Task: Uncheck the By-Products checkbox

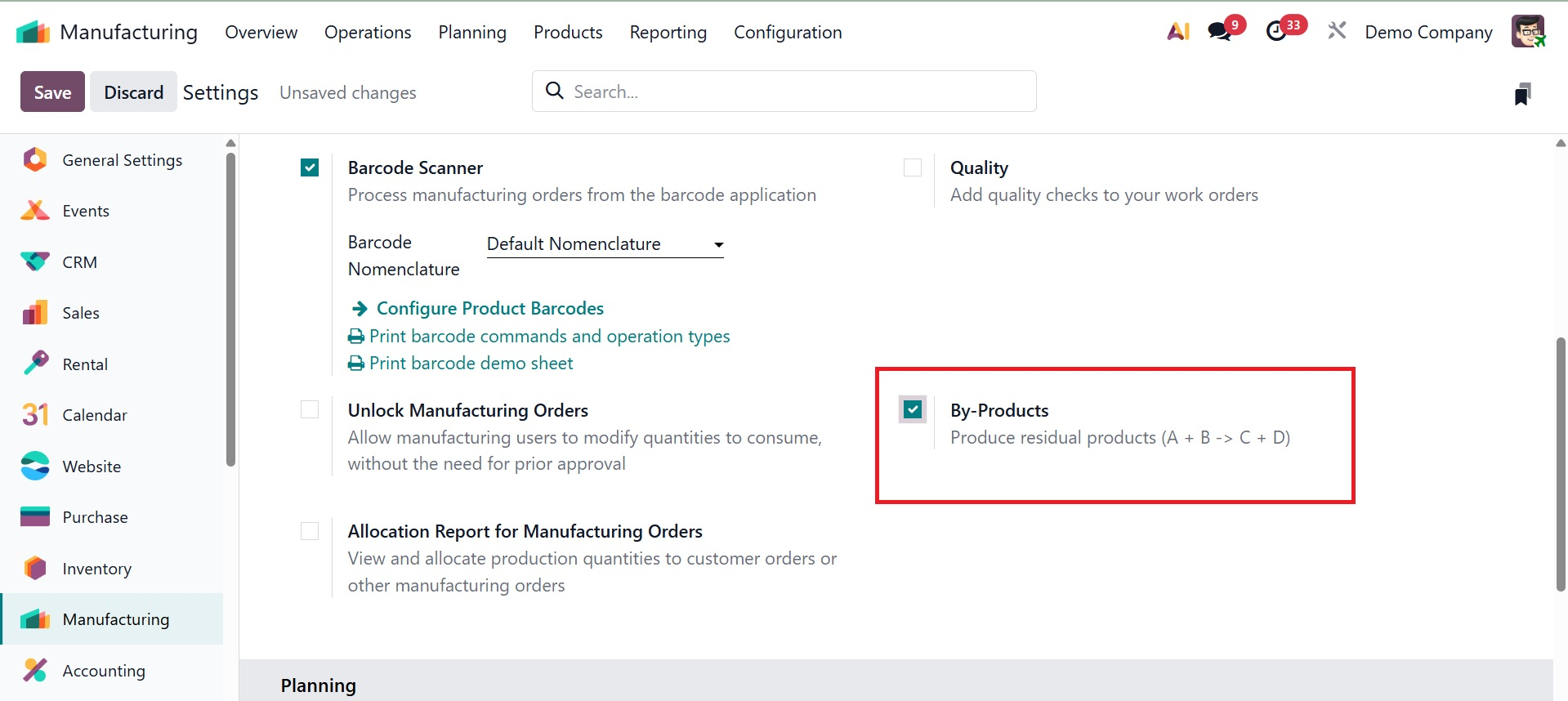Action: tap(913, 409)
